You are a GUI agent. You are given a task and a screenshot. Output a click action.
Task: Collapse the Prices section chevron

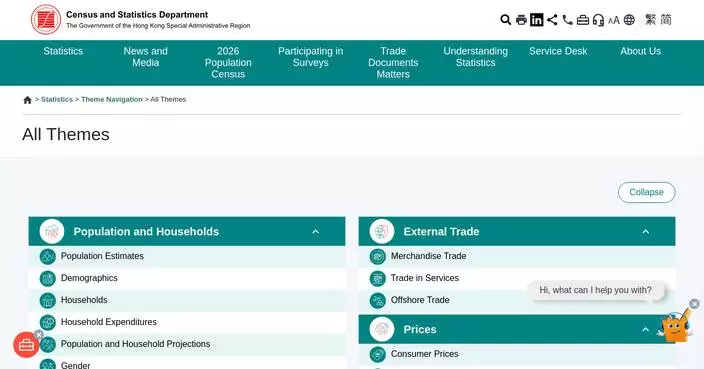(x=646, y=329)
